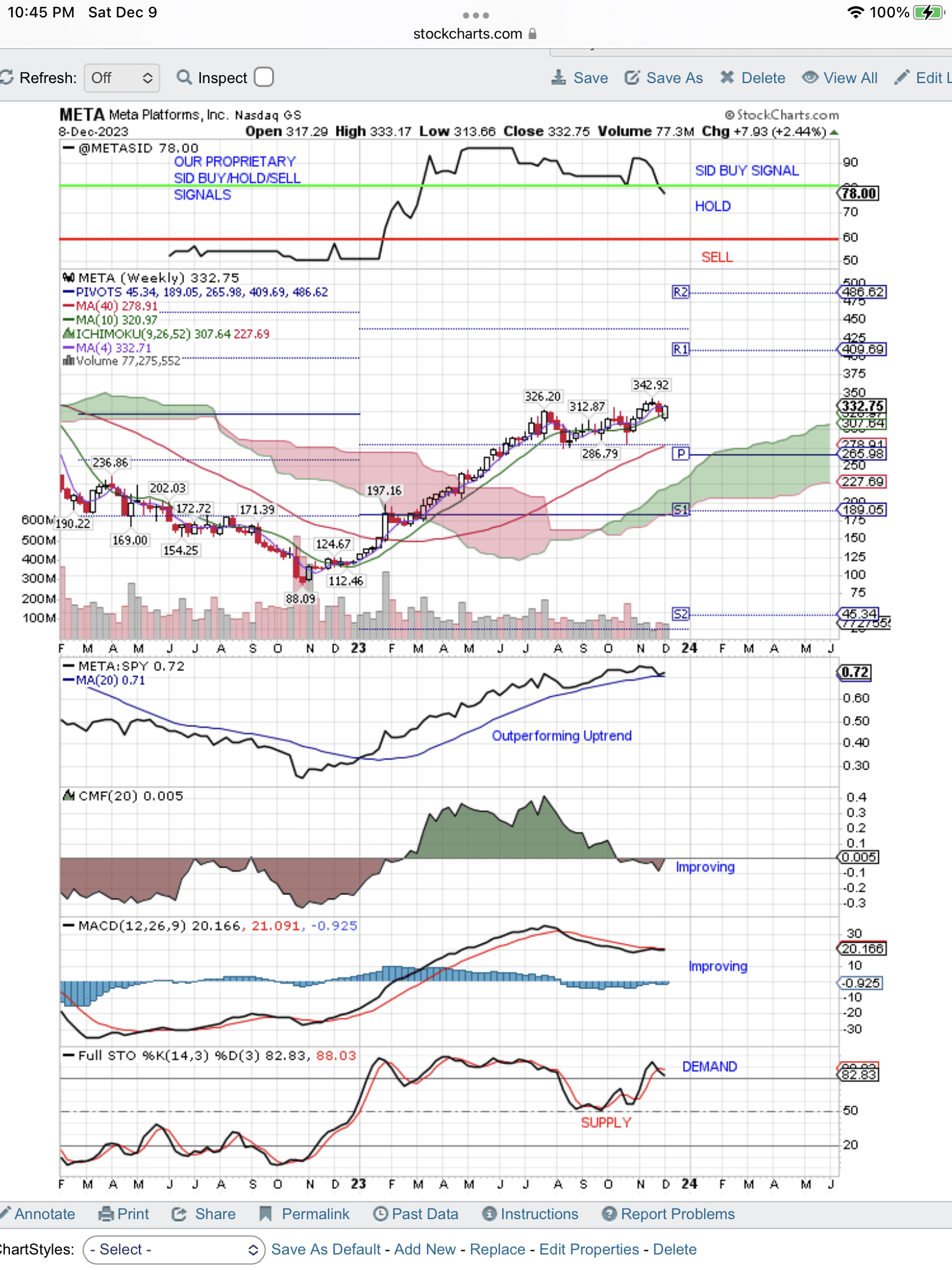
Task: Click the Print printer icon
Action: pos(106,1214)
